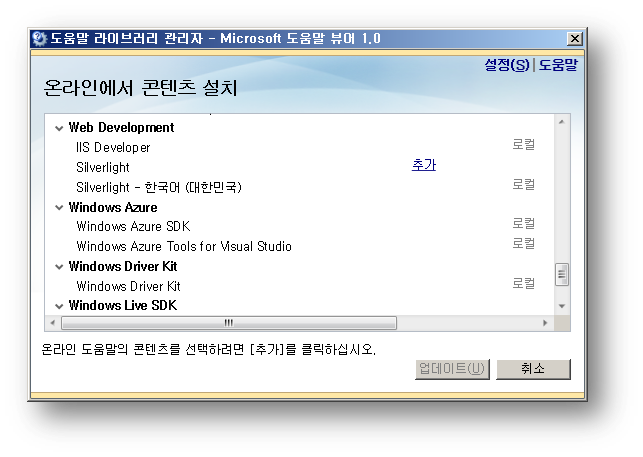Click the horizontal scrollbar thumb
The image size is (643, 457).
pyautogui.click(x=229, y=323)
